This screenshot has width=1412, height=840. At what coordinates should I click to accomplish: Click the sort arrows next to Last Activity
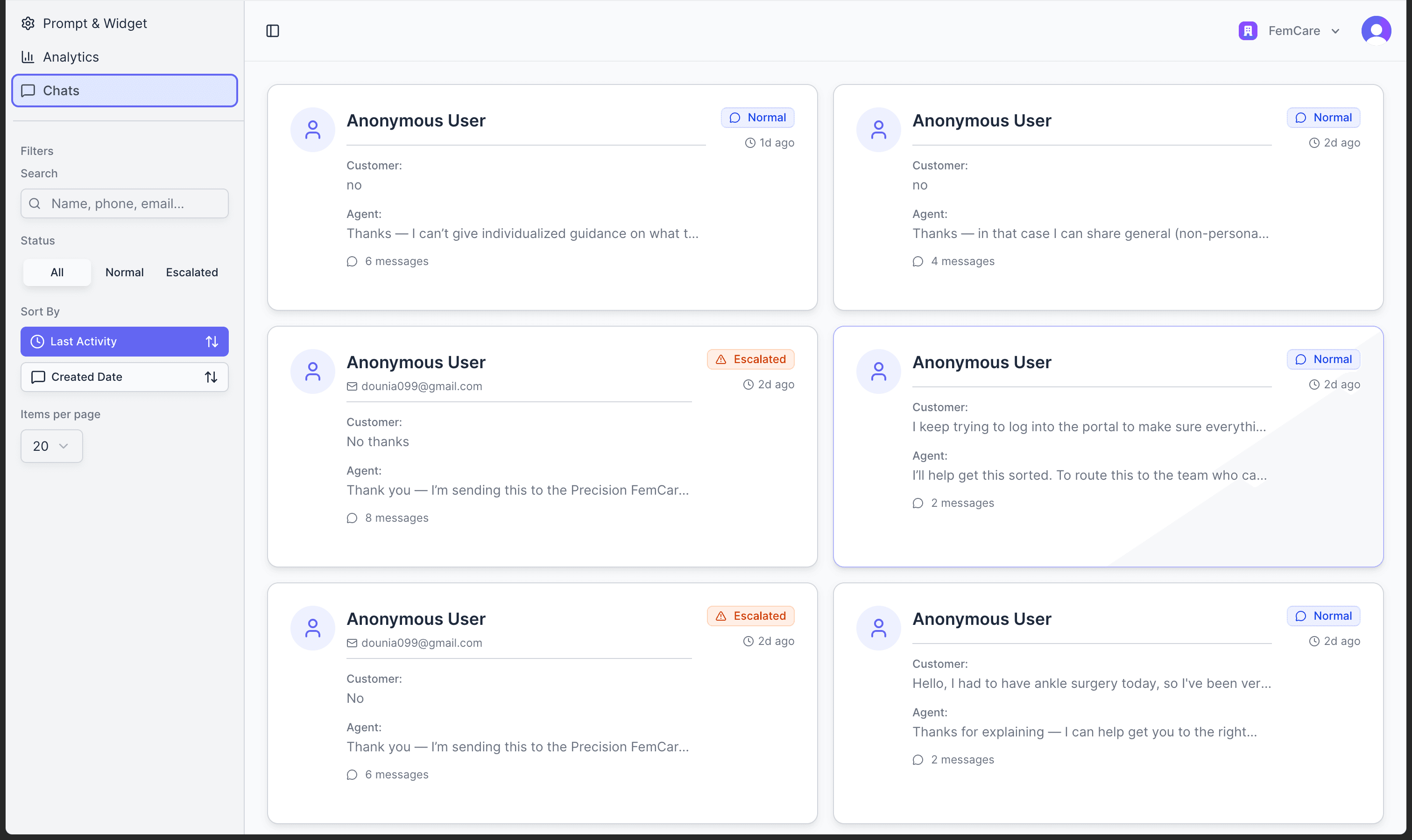tap(212, 341)
